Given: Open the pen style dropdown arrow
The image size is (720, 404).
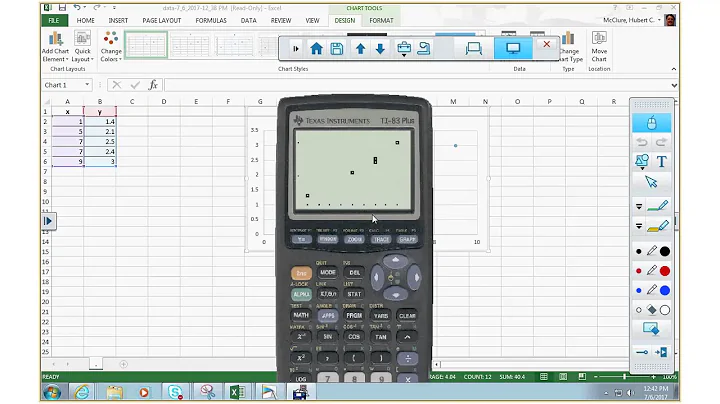Looking at the screenshot, I should coord(639,207).
